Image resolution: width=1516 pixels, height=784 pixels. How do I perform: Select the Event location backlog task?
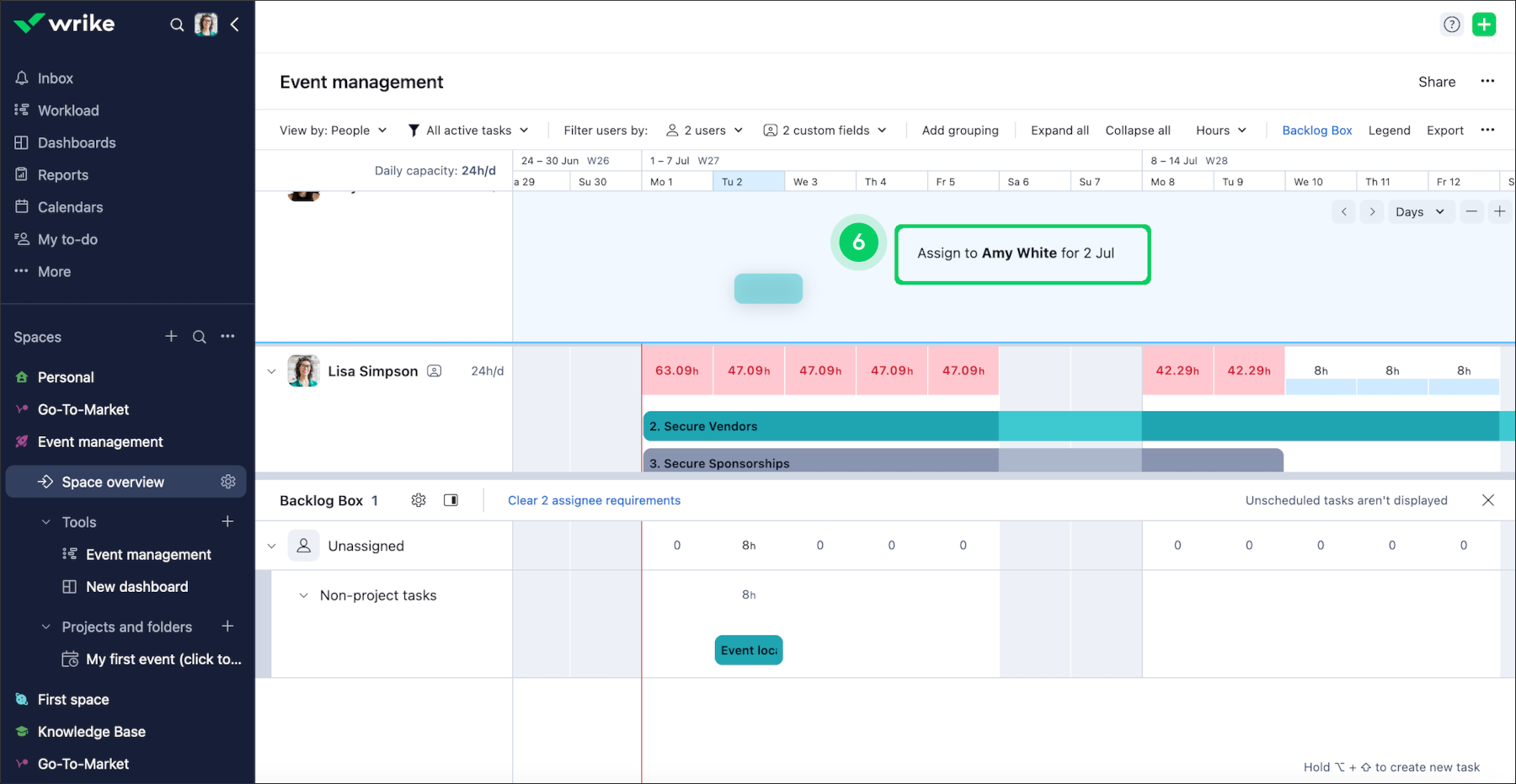749,650
